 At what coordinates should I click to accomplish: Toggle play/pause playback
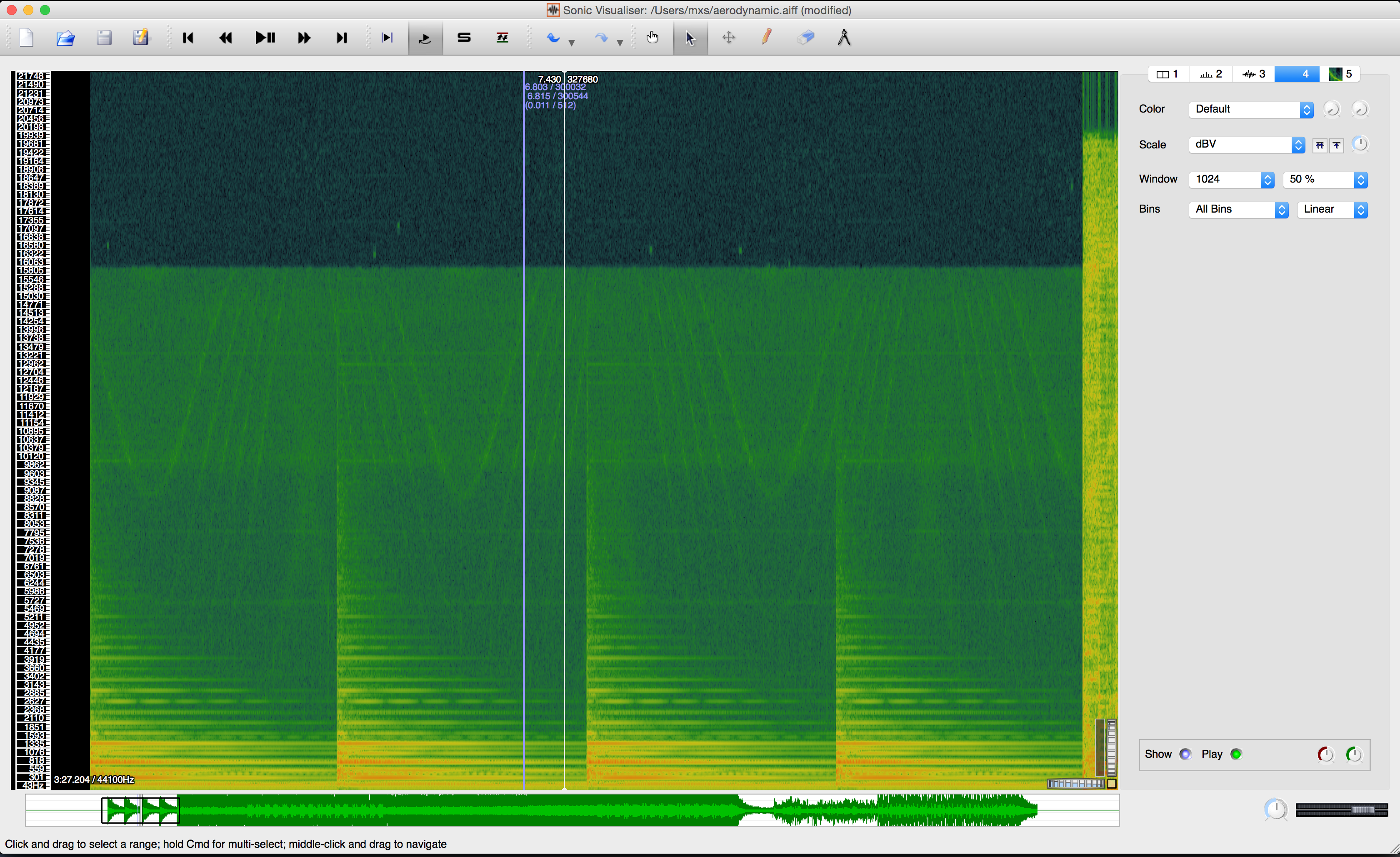tap(265, 38)
